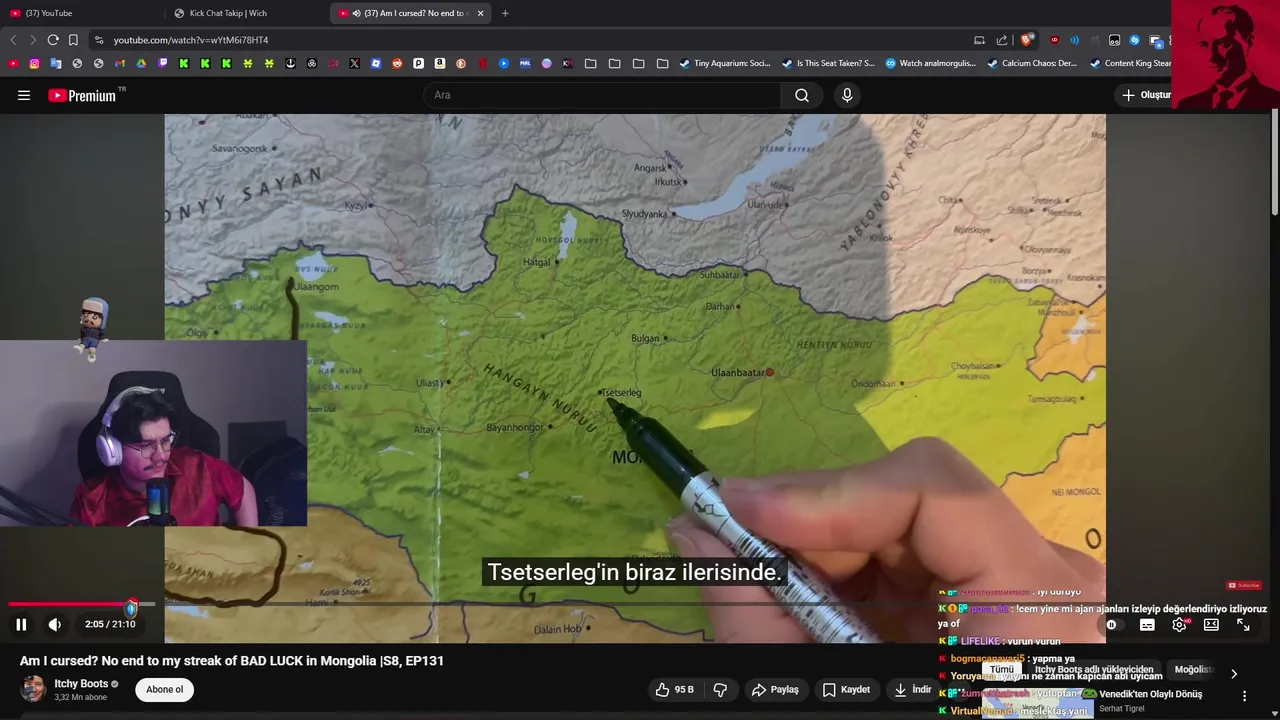Open the 'Calcium Chaos: Der...' bookmark
Image resolution: width=1280 pixels, height=720 pixels.
(1032, 63)
